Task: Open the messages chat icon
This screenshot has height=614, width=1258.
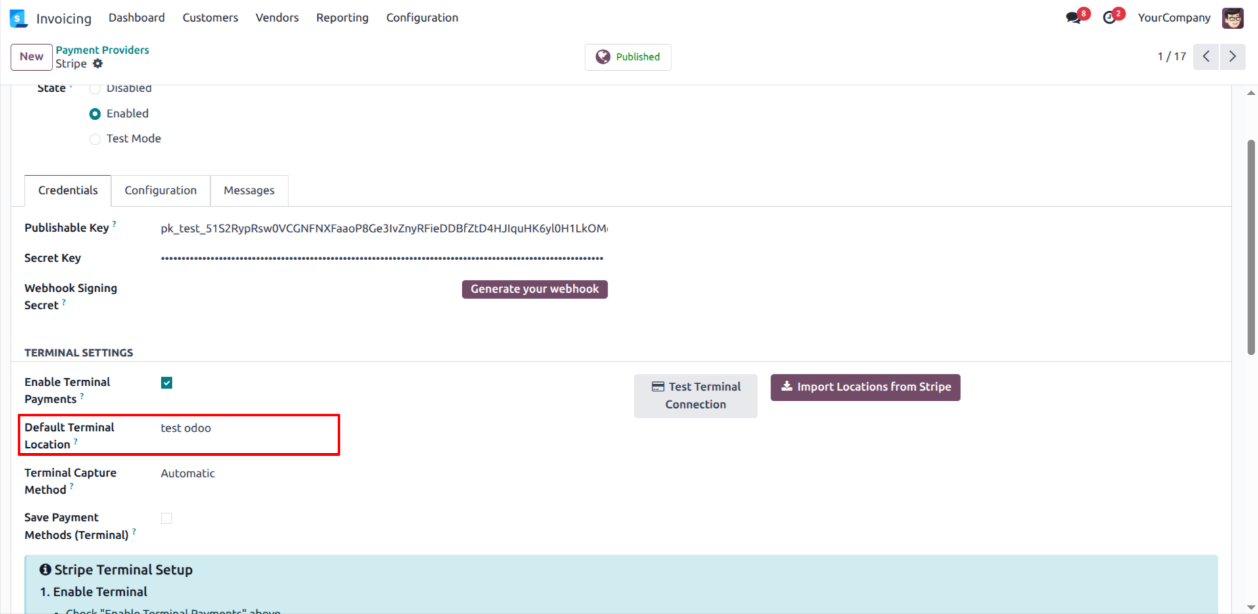Action: pyautogui.click(x=1074, y=18)
